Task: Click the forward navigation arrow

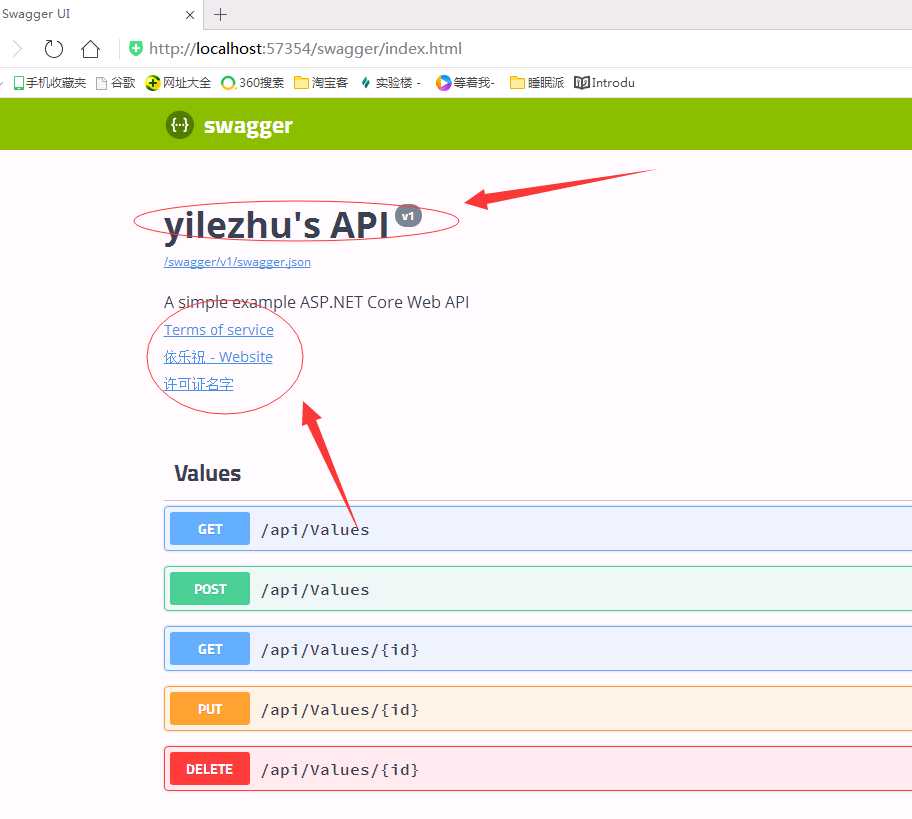Action: pyautogui.click(x=17, y=49)
